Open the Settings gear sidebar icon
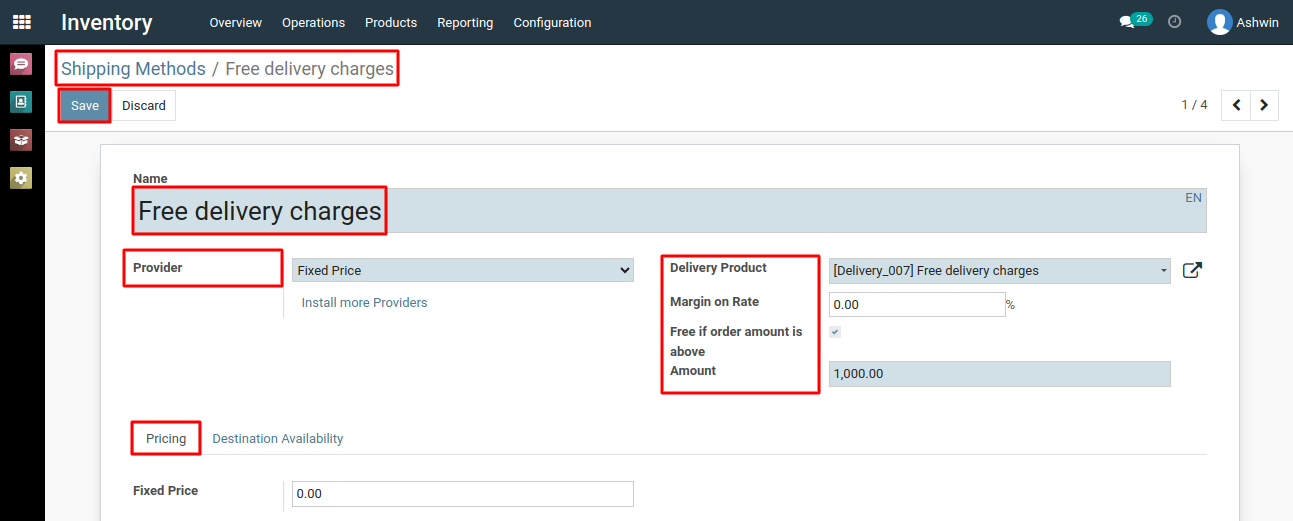 [21, 178]
